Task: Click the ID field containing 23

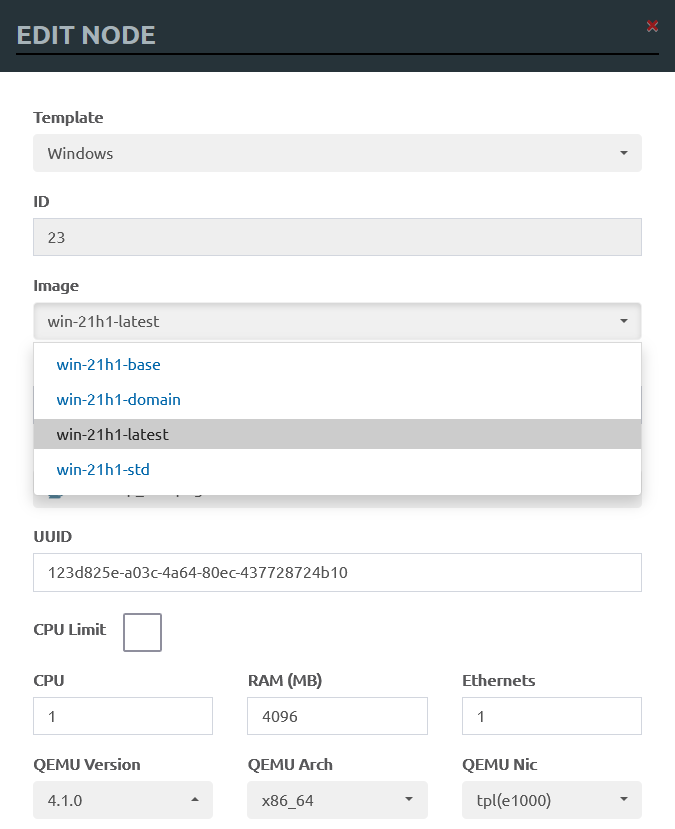Action: (x=337, y=237)
